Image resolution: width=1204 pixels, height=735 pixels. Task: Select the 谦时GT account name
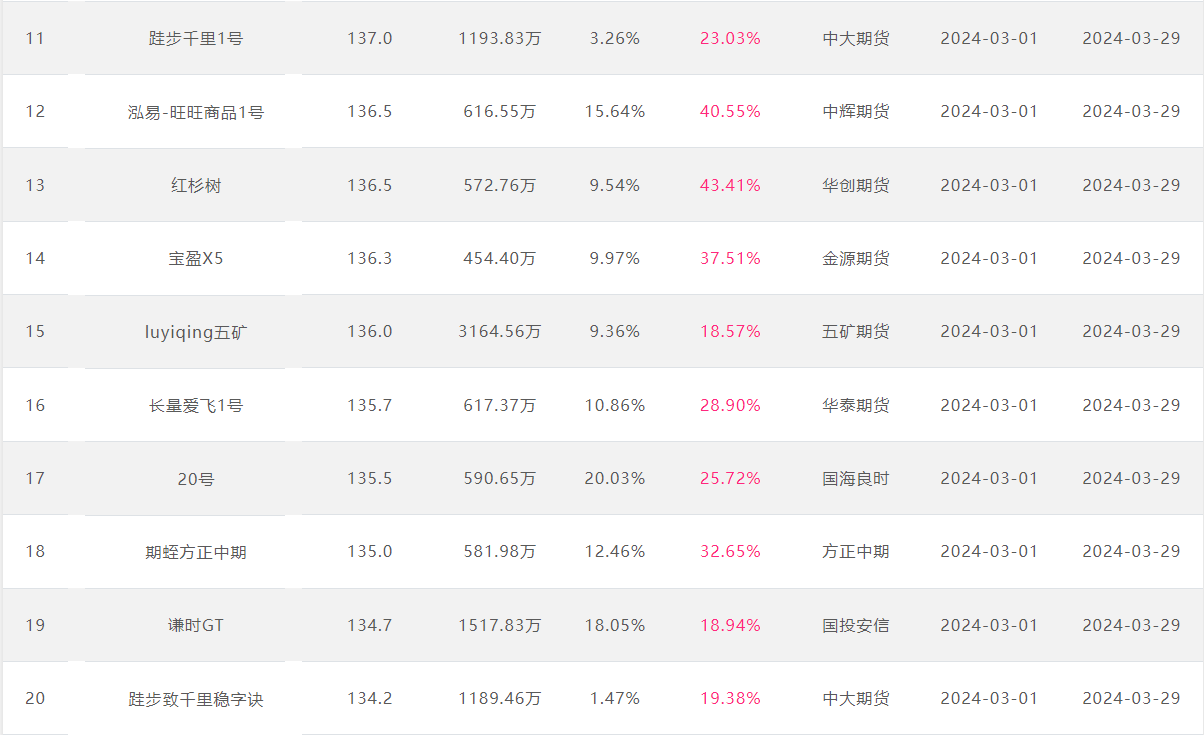(x=195, y=625)
